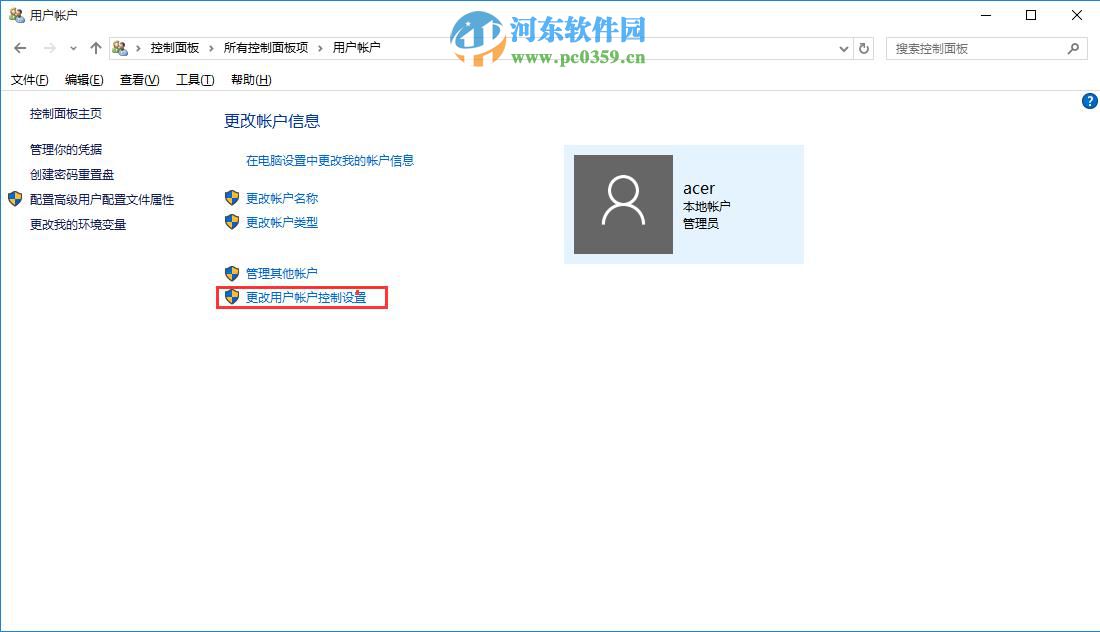Image resolution: width=1100 pixels, height=632 pixels.
Task: Click the shield icon beside 更改帐户名称
Action: (231, 198)
